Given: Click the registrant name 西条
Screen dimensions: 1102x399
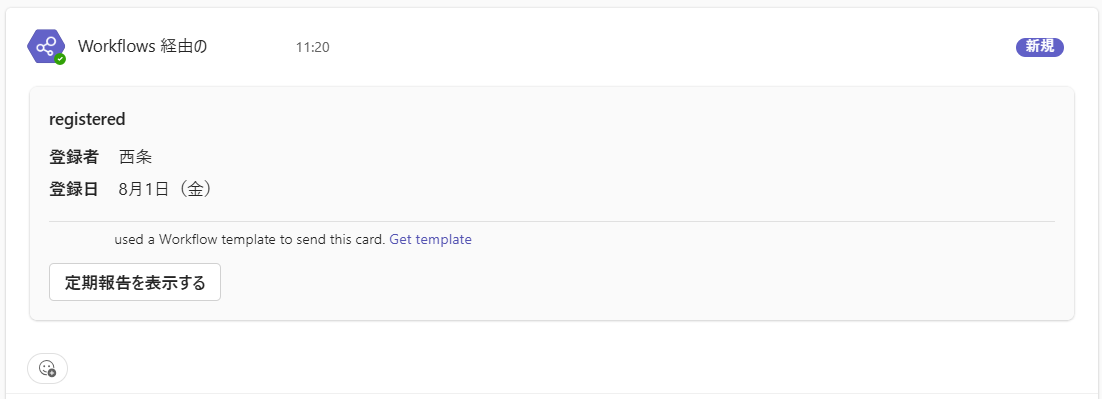Looking at the screenshot, I should pyautogui.click(x=136, y=157).
